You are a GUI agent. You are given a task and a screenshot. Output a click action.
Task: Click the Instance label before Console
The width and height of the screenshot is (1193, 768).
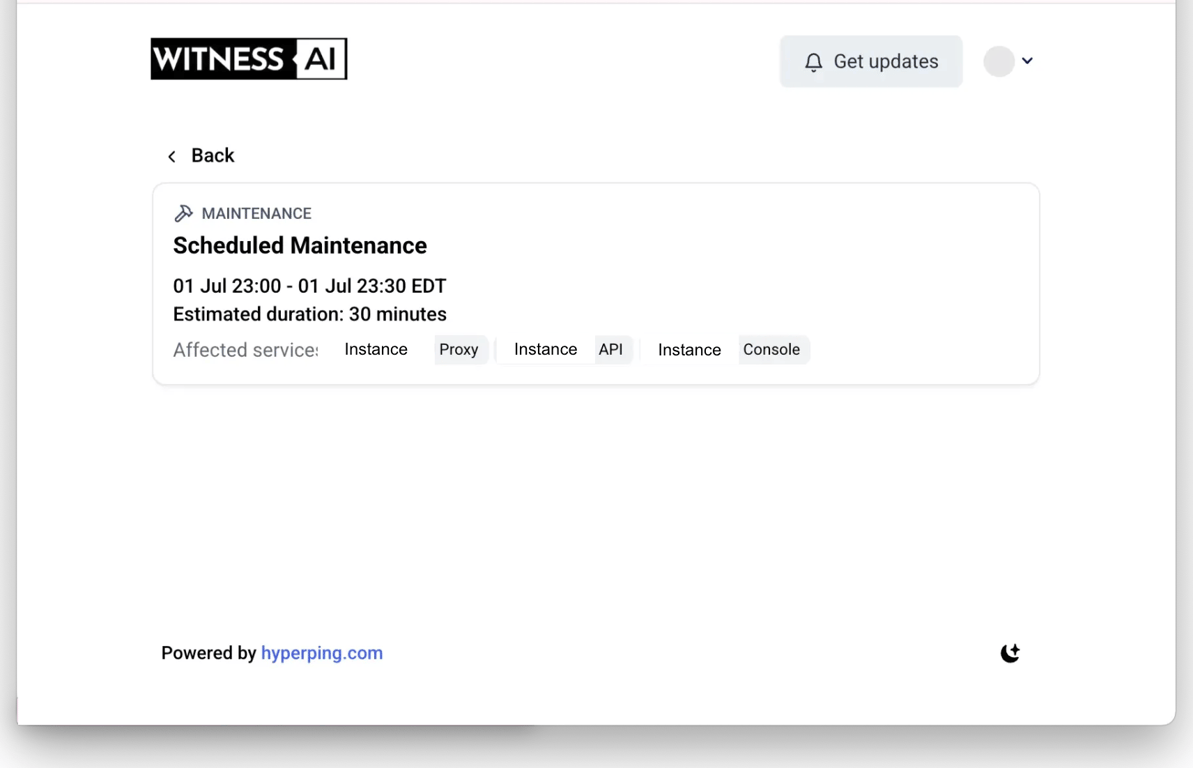click(689, 350)
